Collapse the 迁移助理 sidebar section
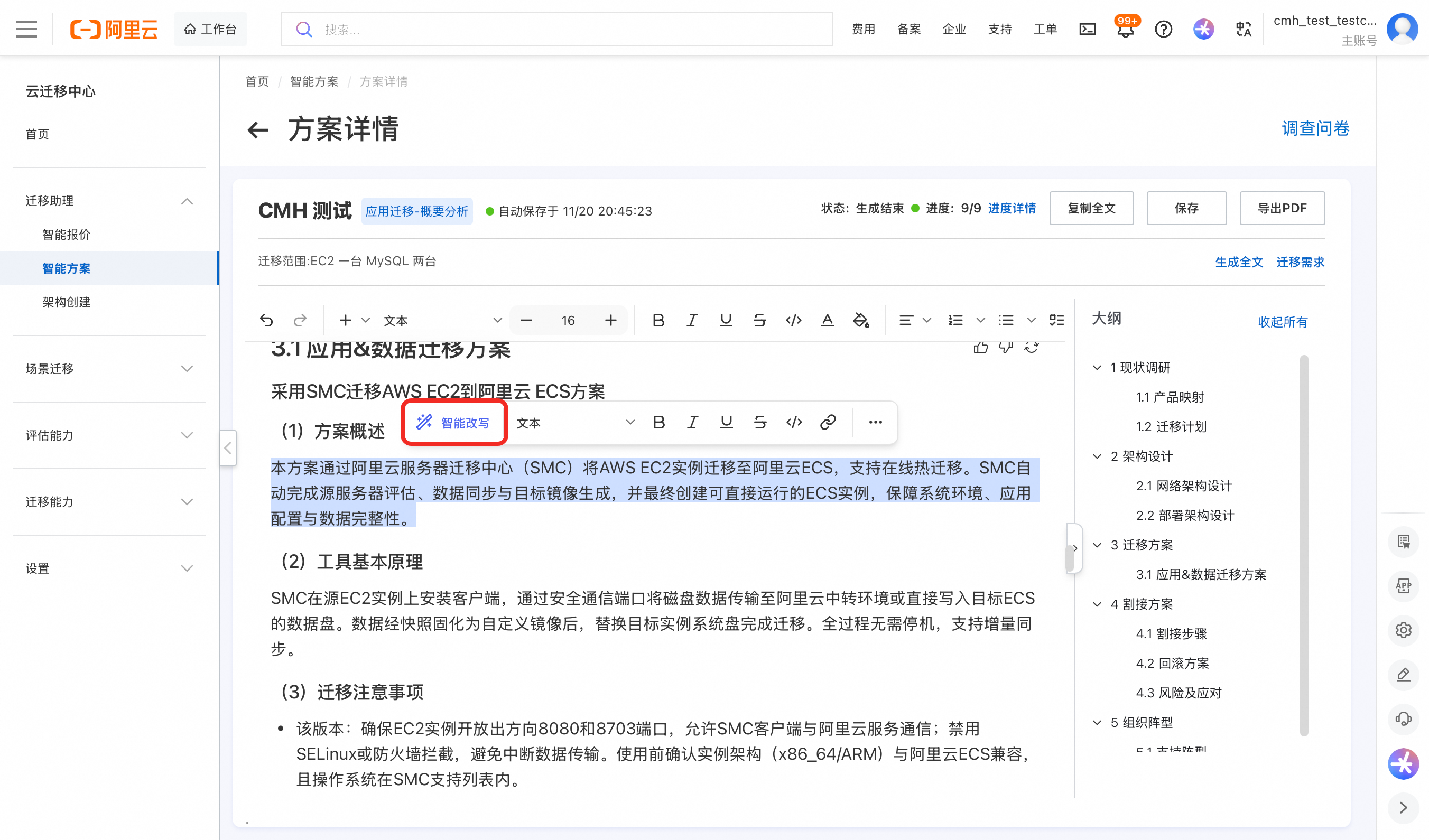 pyautogui.click(x=187, y=201)
